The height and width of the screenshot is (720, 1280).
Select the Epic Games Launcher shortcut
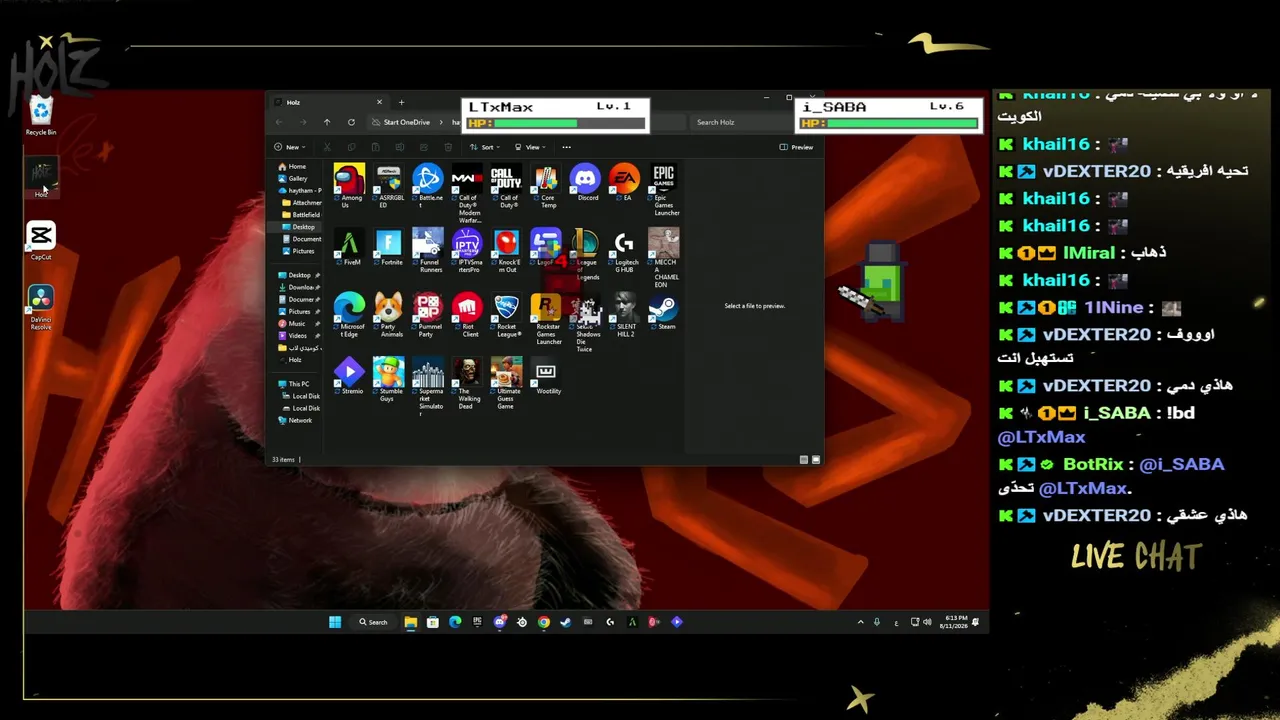click(664, 190)
